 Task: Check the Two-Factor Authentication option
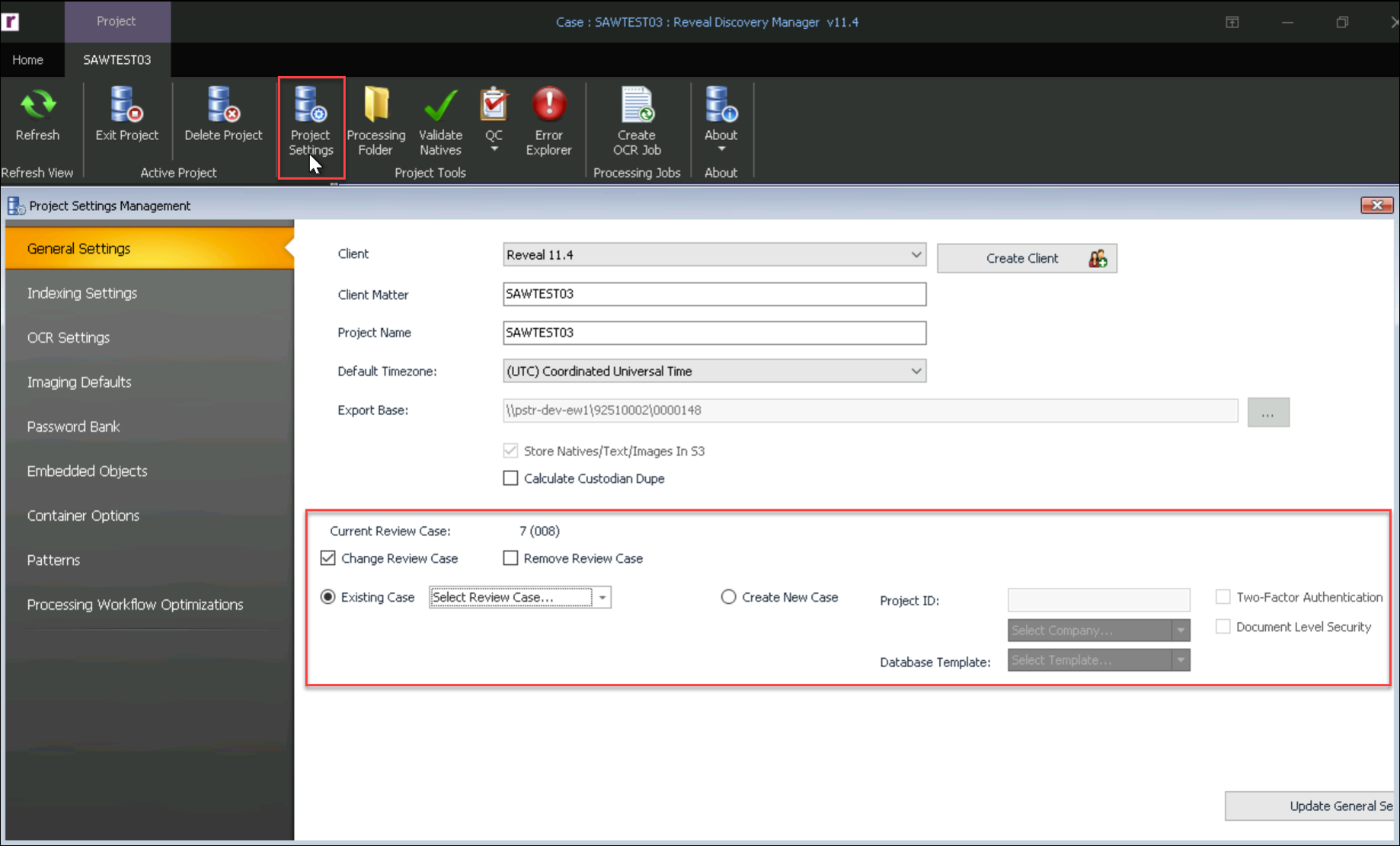[x=1223, y=597]
